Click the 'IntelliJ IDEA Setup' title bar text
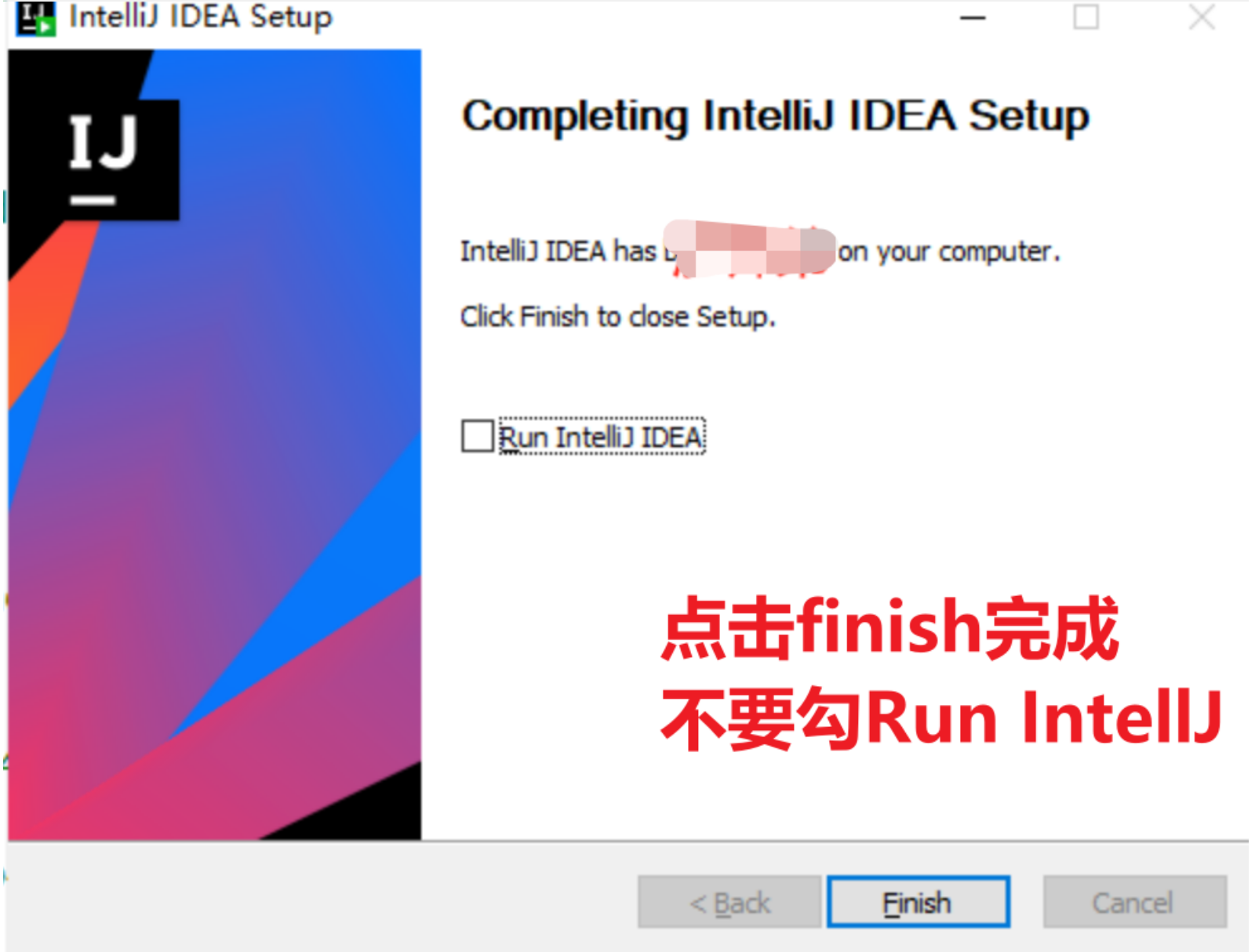This screenshot has height=952, width=1255. 201,17
